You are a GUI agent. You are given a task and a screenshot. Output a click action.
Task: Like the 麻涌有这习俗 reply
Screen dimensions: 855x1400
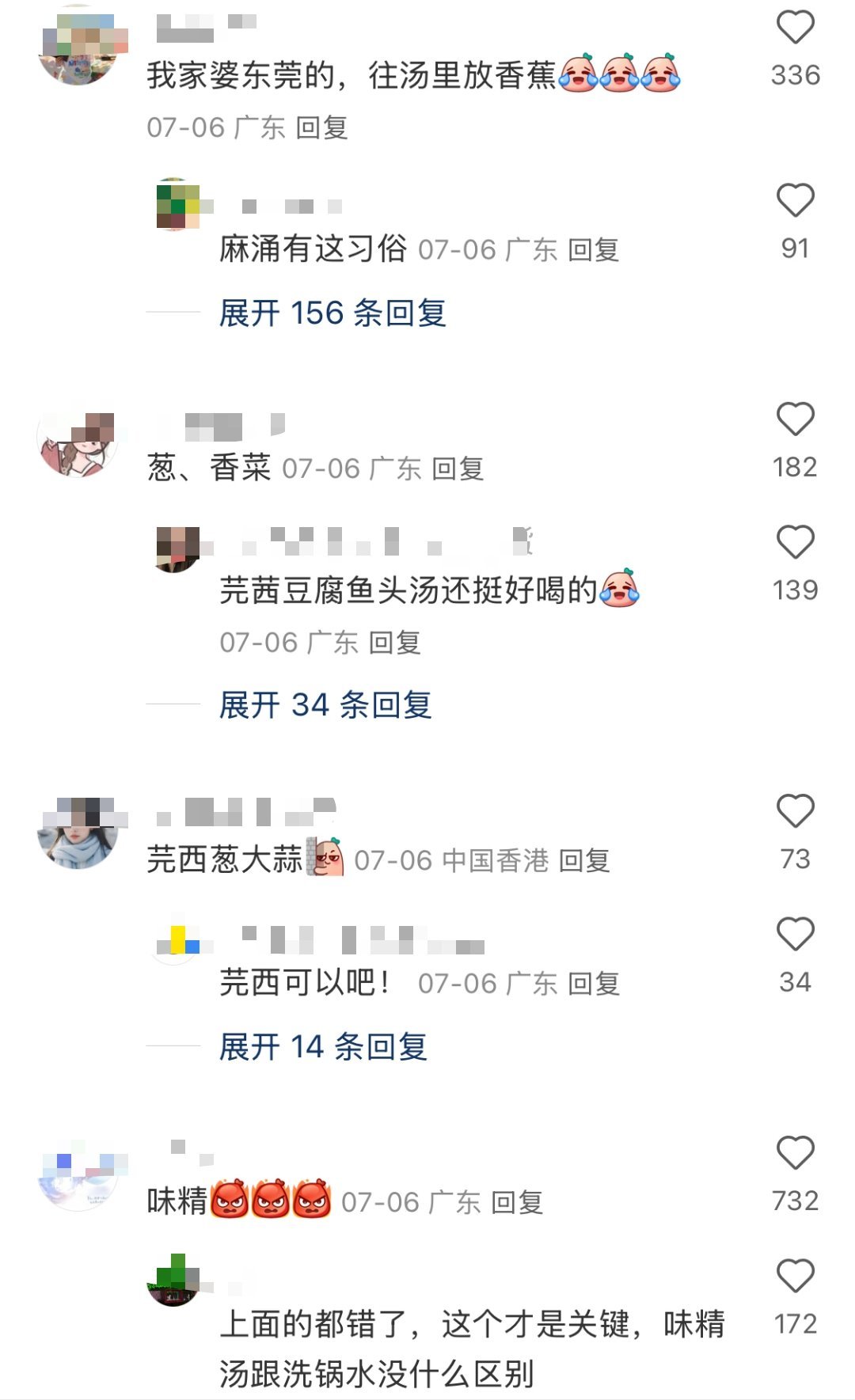tap(795, 200)
